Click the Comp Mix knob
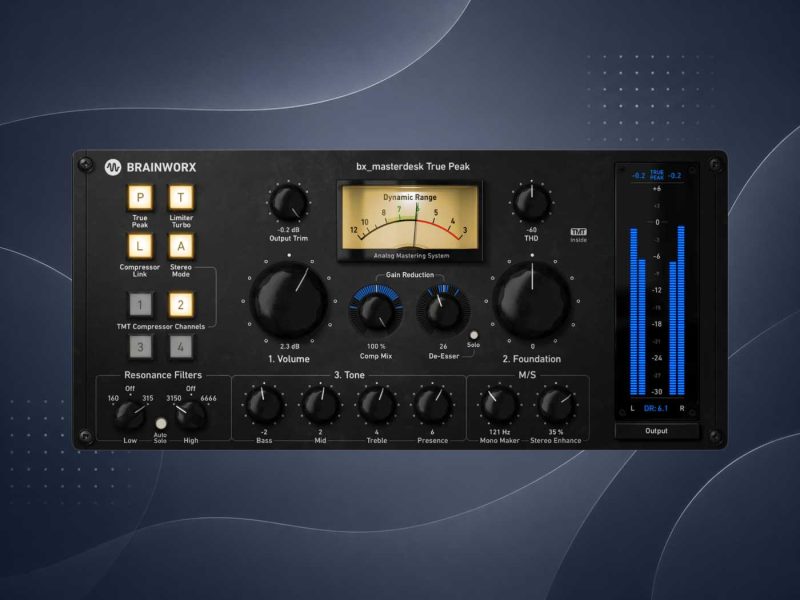 click(x=376, y=311)
